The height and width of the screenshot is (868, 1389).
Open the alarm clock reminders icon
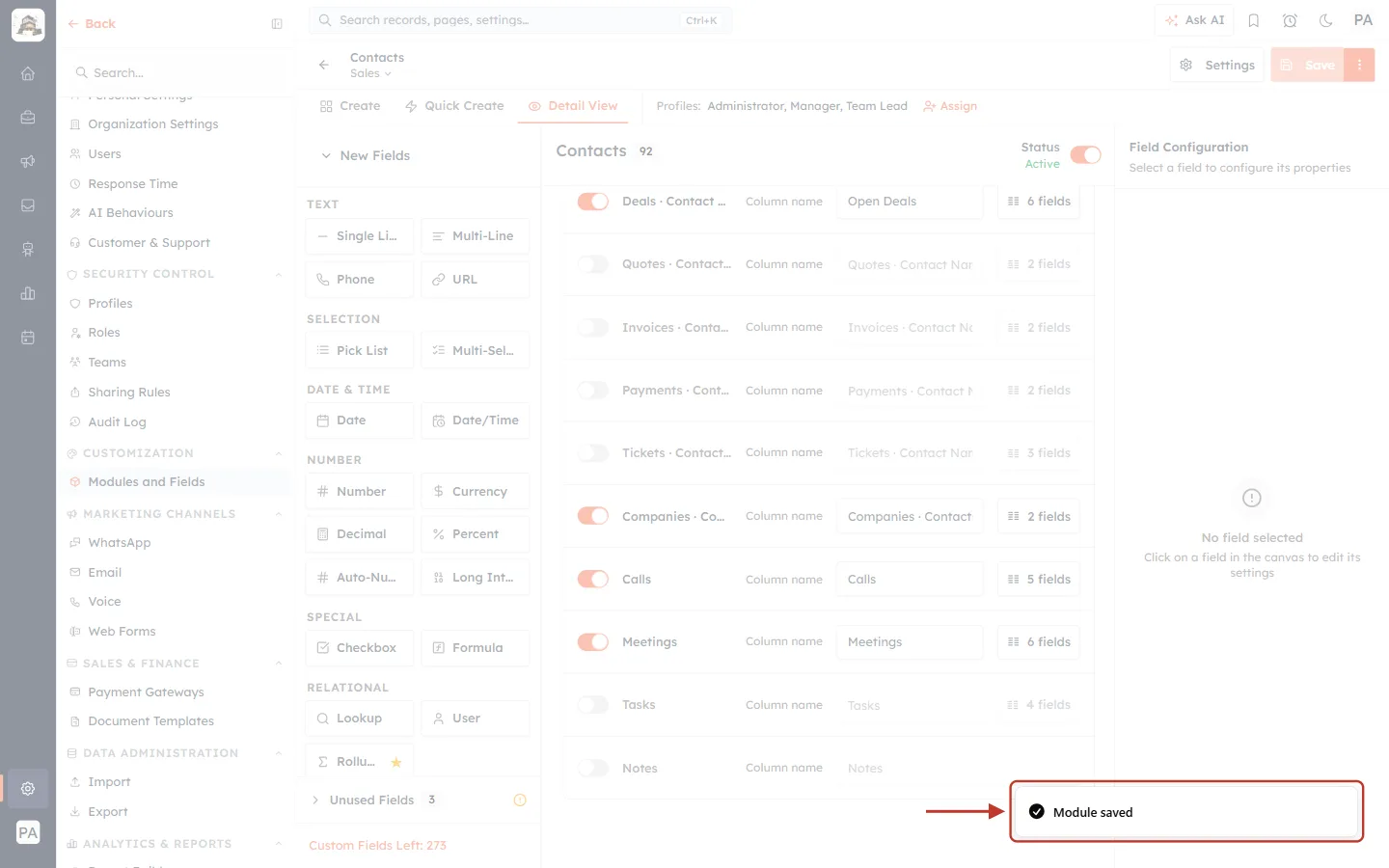coord(1290,20)
